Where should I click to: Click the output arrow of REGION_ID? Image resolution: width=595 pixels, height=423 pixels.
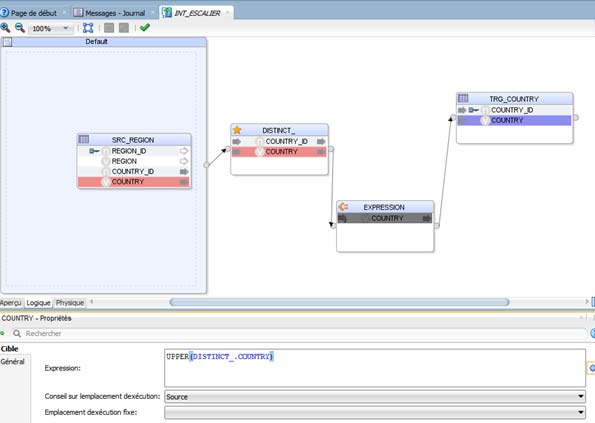point(184,151)
